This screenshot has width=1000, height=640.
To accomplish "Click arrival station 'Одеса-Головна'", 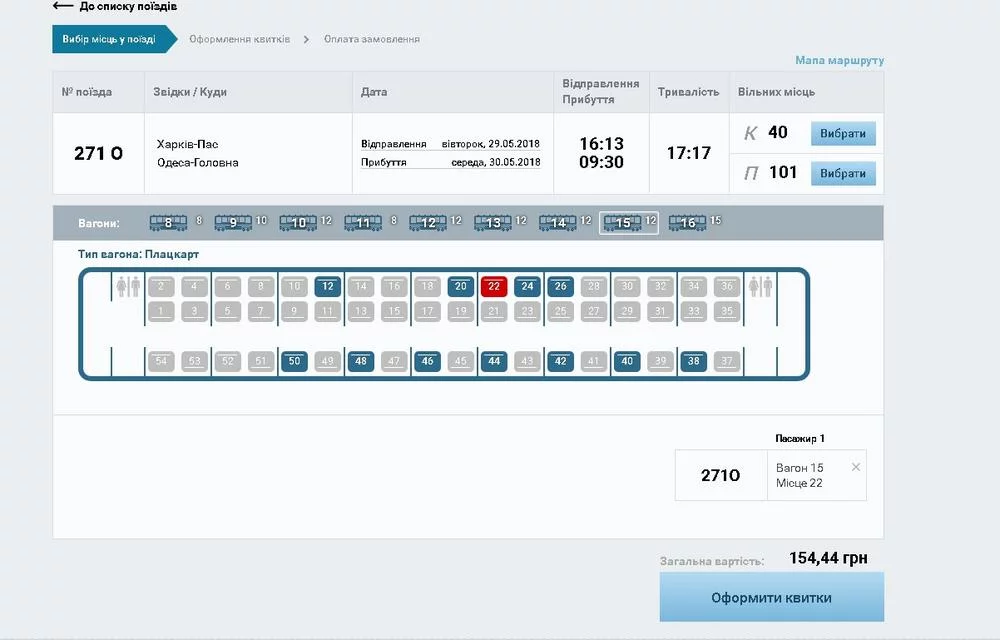I will pos(198,163).
